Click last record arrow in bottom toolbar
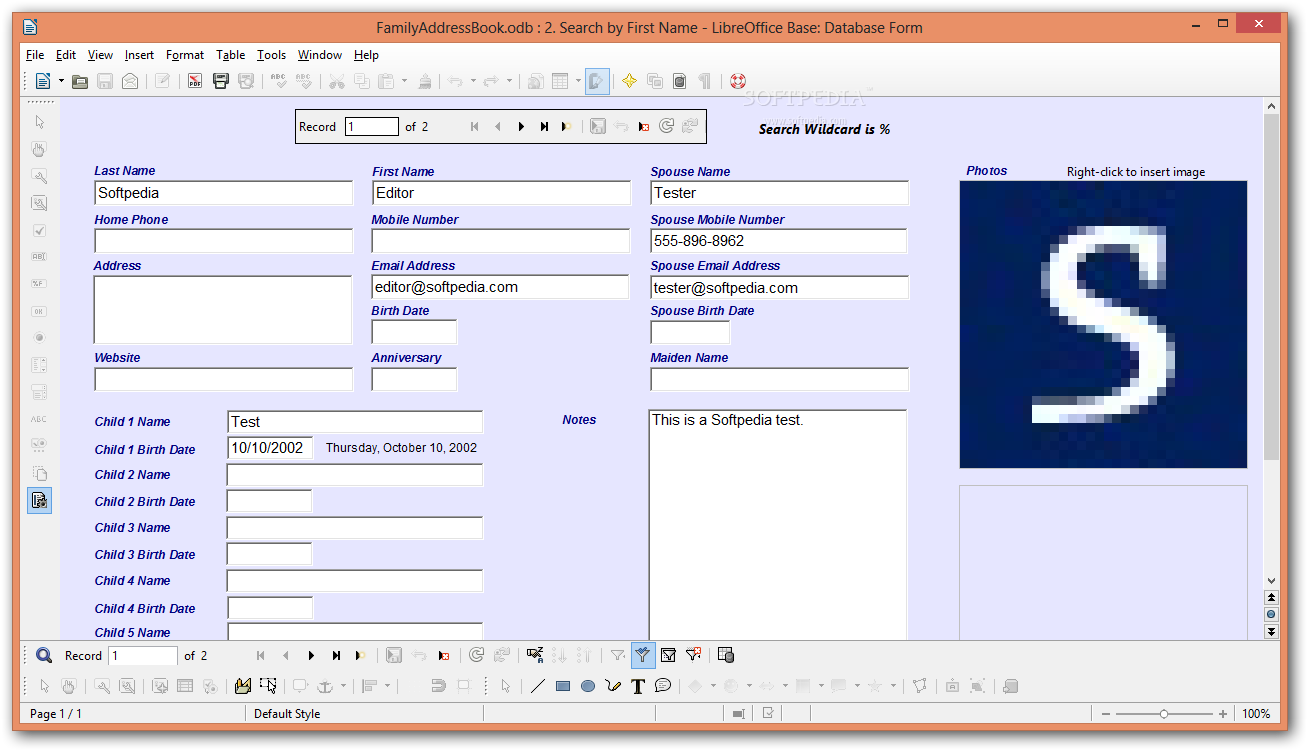The image size is (1308, 751). [336, 656]
